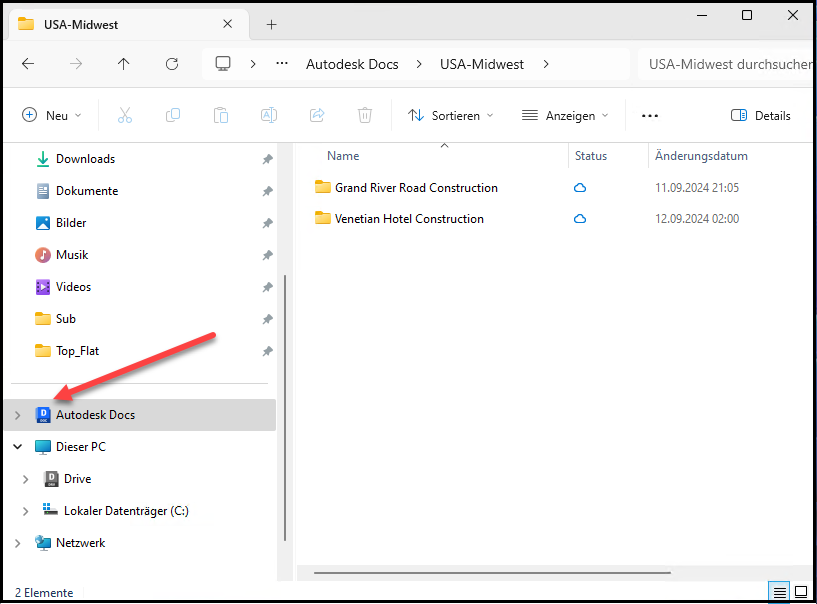Open the Anzeigen view dropdown
This screenshot has width=817, height=604.
pos(565,115)
